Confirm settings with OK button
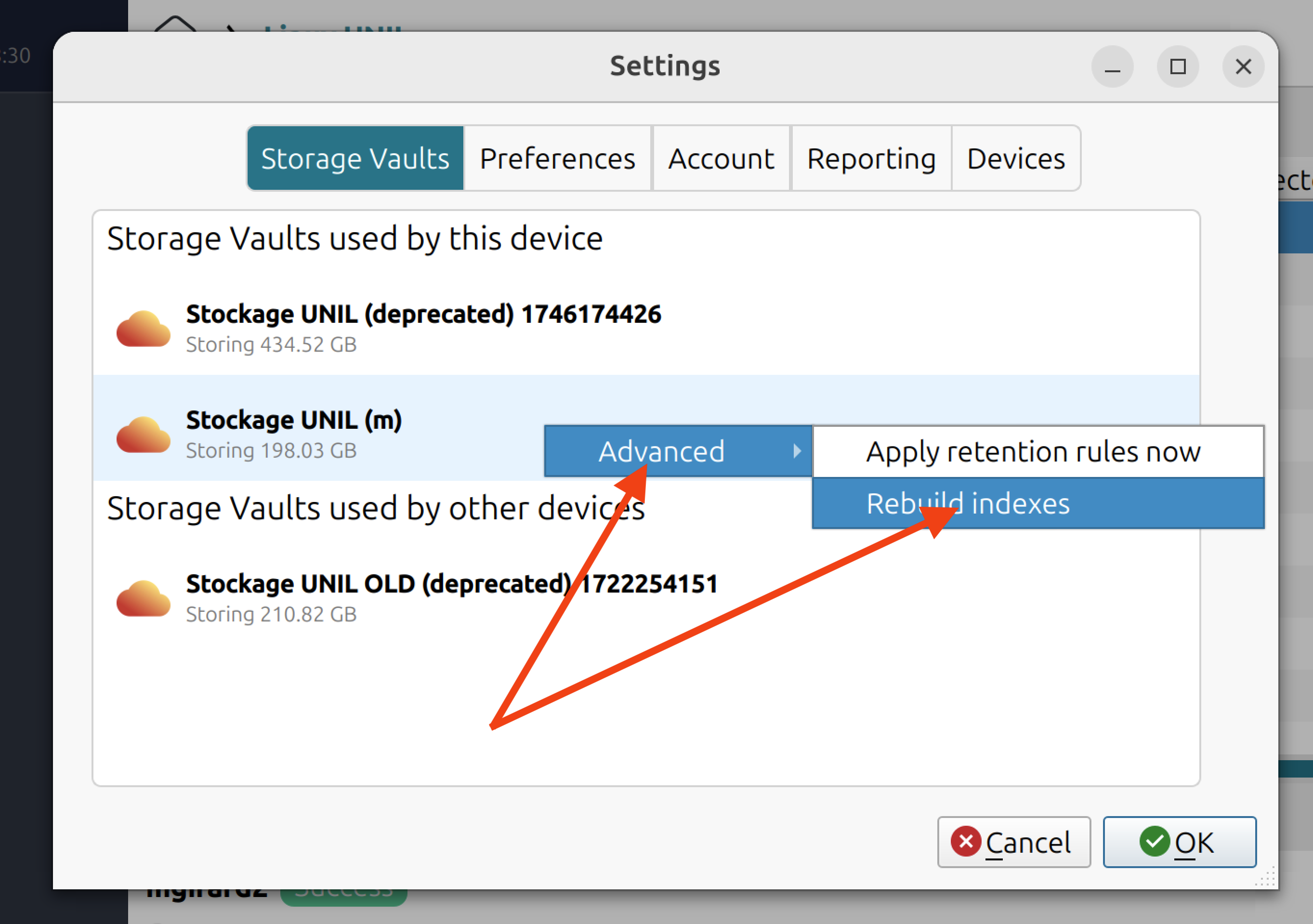 pyautogui.click(x=1179, y=842)
